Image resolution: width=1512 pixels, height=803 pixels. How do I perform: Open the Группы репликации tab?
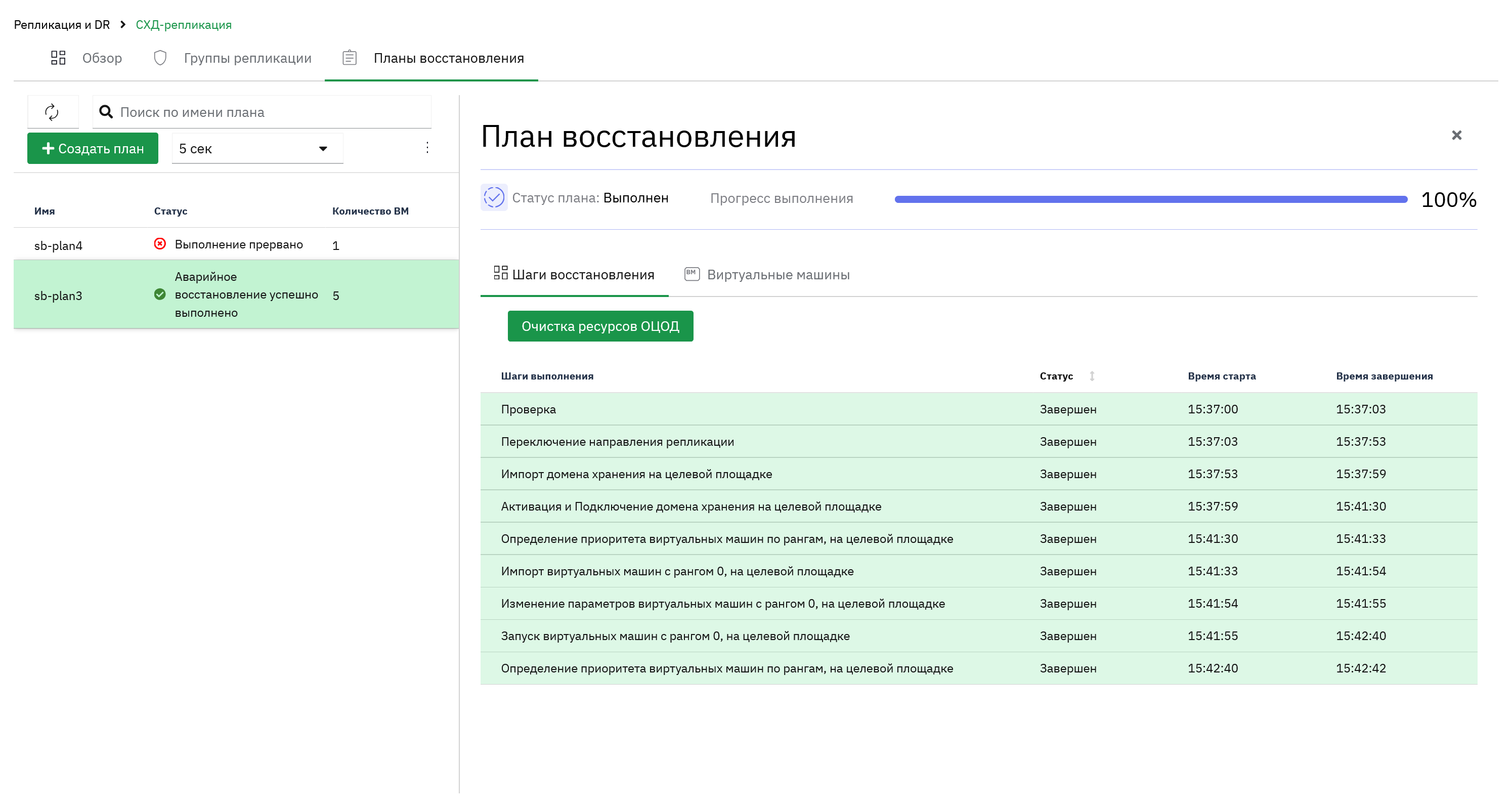[232, 58]
